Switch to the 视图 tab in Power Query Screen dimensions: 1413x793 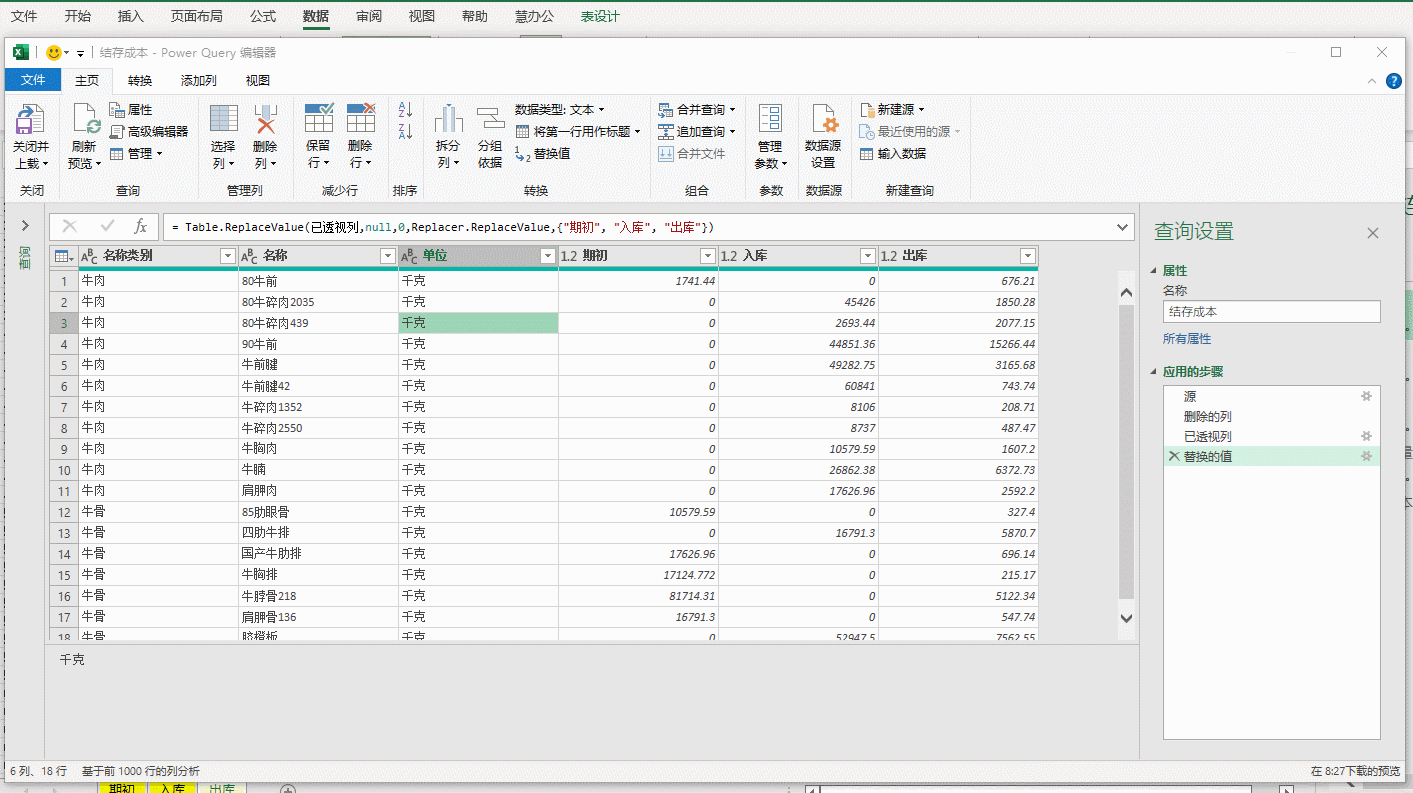(258, 81)
